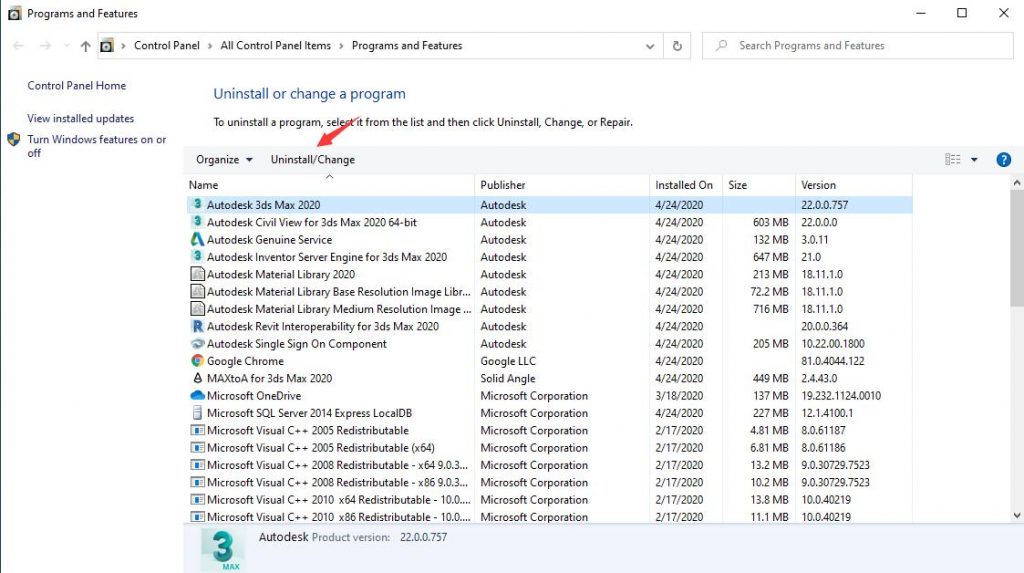This screenshot has width=1024, height=573.
Task: Expand chevron after Control Panel breadcrumb
Action: tap(210, 46)
